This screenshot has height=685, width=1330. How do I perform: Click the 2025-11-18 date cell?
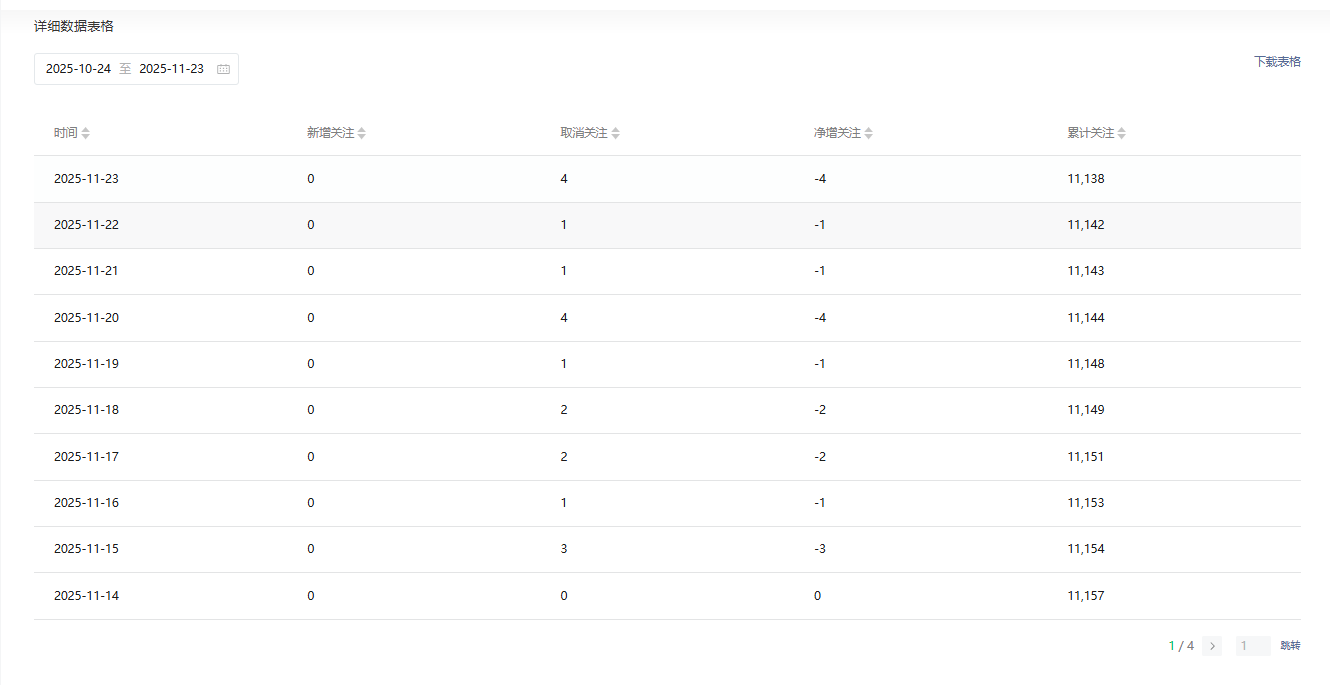pyautogui.click(x=86, y=410)
